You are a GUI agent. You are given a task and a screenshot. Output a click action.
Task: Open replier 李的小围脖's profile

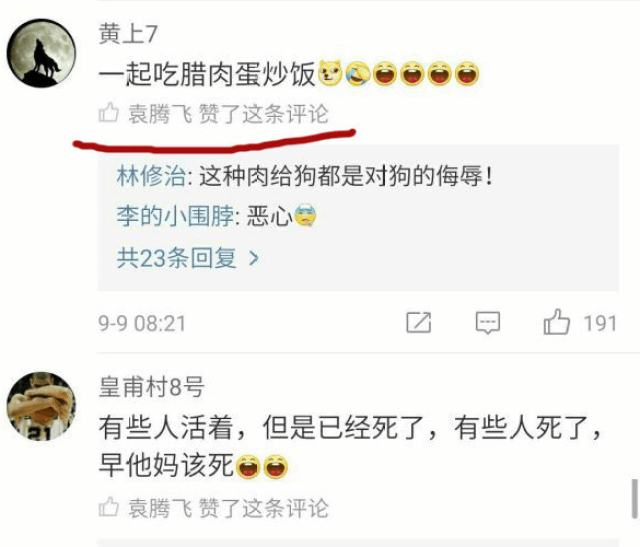pyautogui.click(x=176, y=216)
